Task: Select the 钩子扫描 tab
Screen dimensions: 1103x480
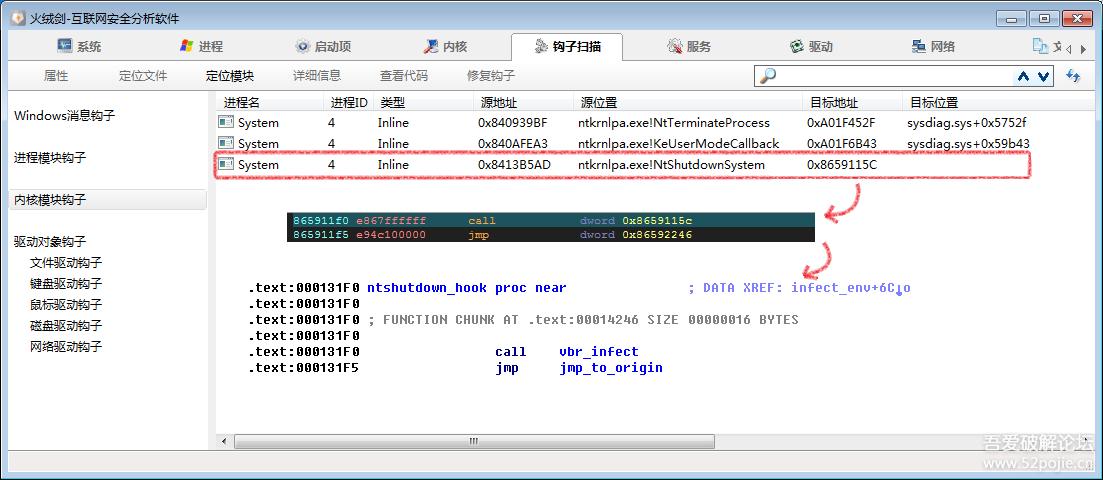Action: (567, 46)
